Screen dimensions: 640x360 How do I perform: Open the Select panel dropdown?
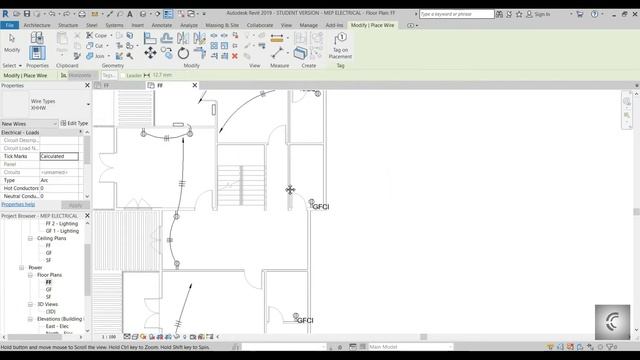[12, 65]
